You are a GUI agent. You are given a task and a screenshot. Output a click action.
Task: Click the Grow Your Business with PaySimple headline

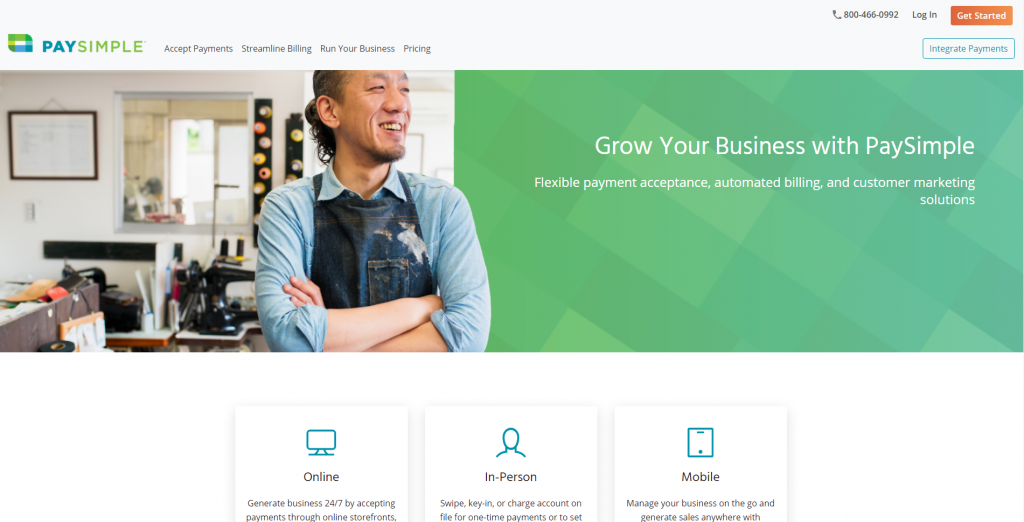pos(784,146)
